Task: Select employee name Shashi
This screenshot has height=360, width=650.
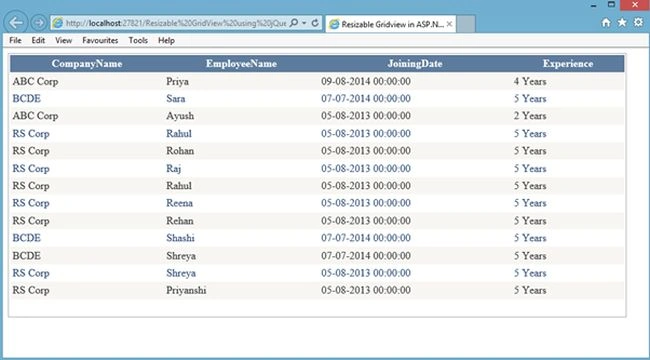Action: [180, 238]
